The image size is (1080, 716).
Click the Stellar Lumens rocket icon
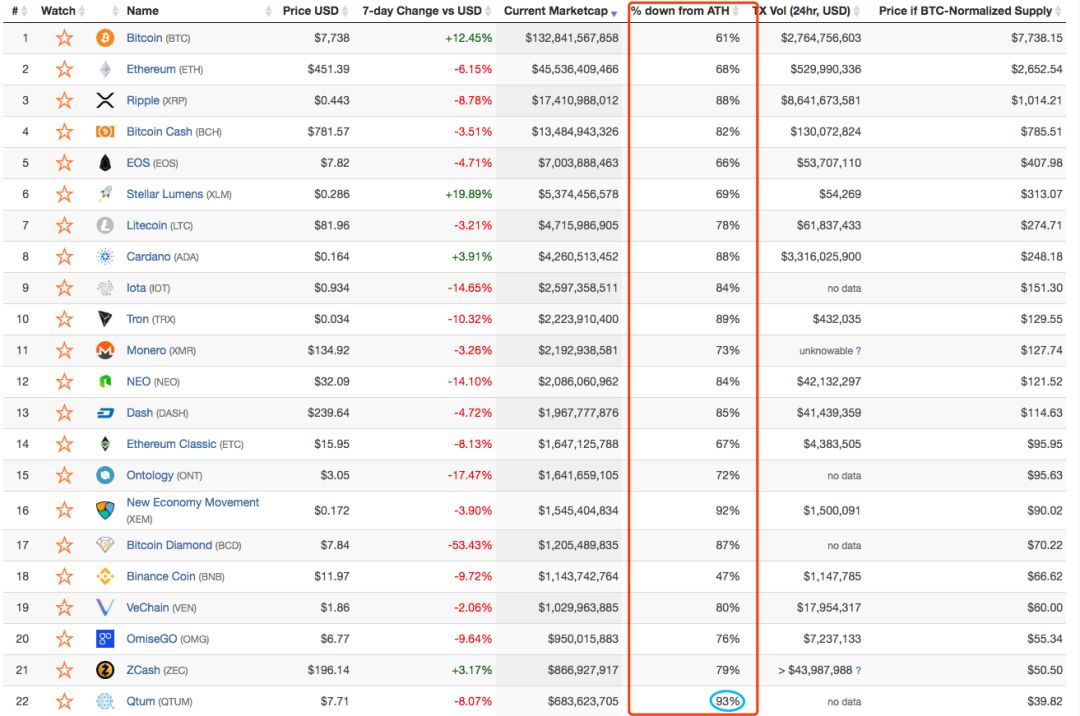click(x=105, y=194)
